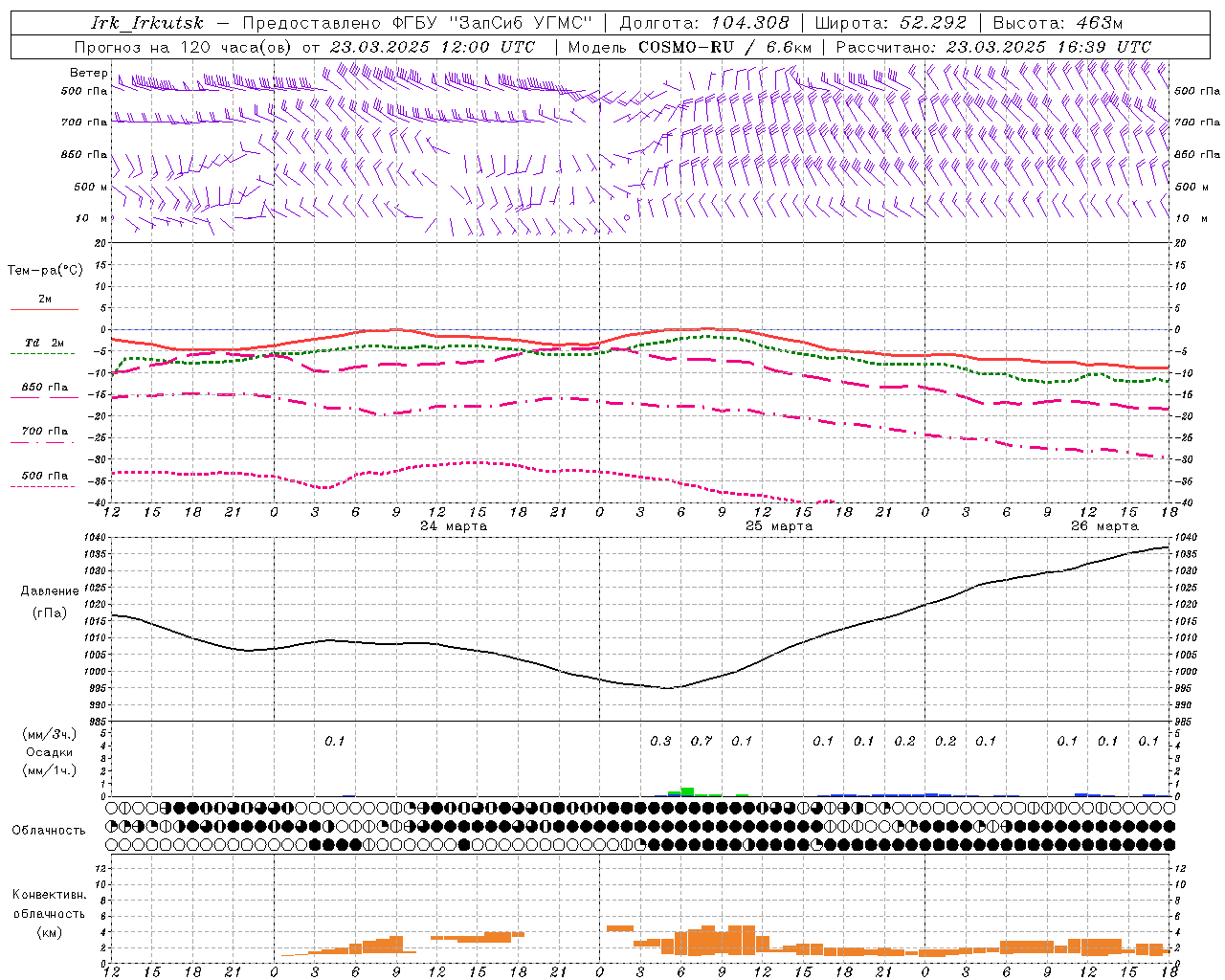The height and width of the screenshot is (980, 1225).
Task: Click the Давление pressure label
Action: (50, 591)
